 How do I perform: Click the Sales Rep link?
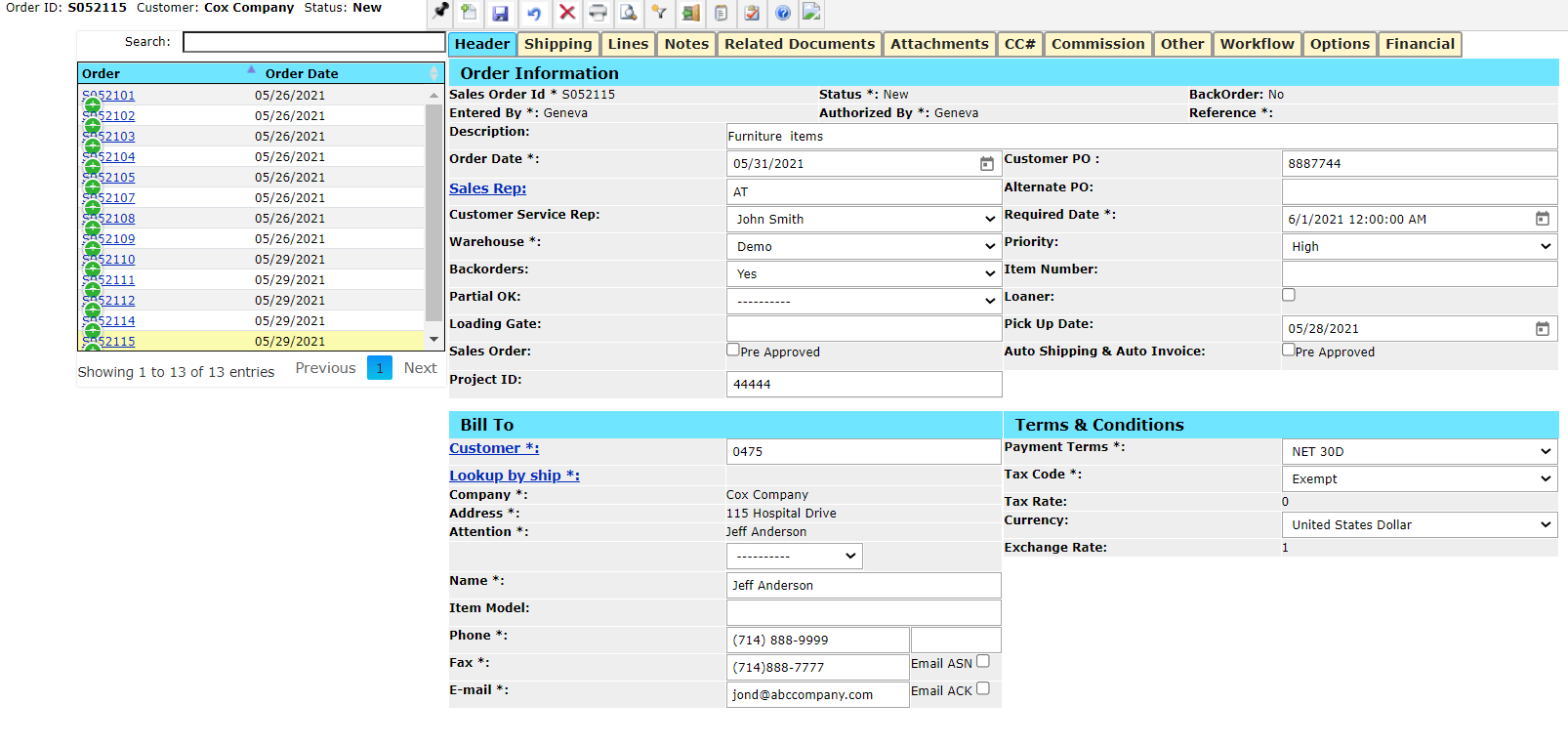click(x=487, y=188)
